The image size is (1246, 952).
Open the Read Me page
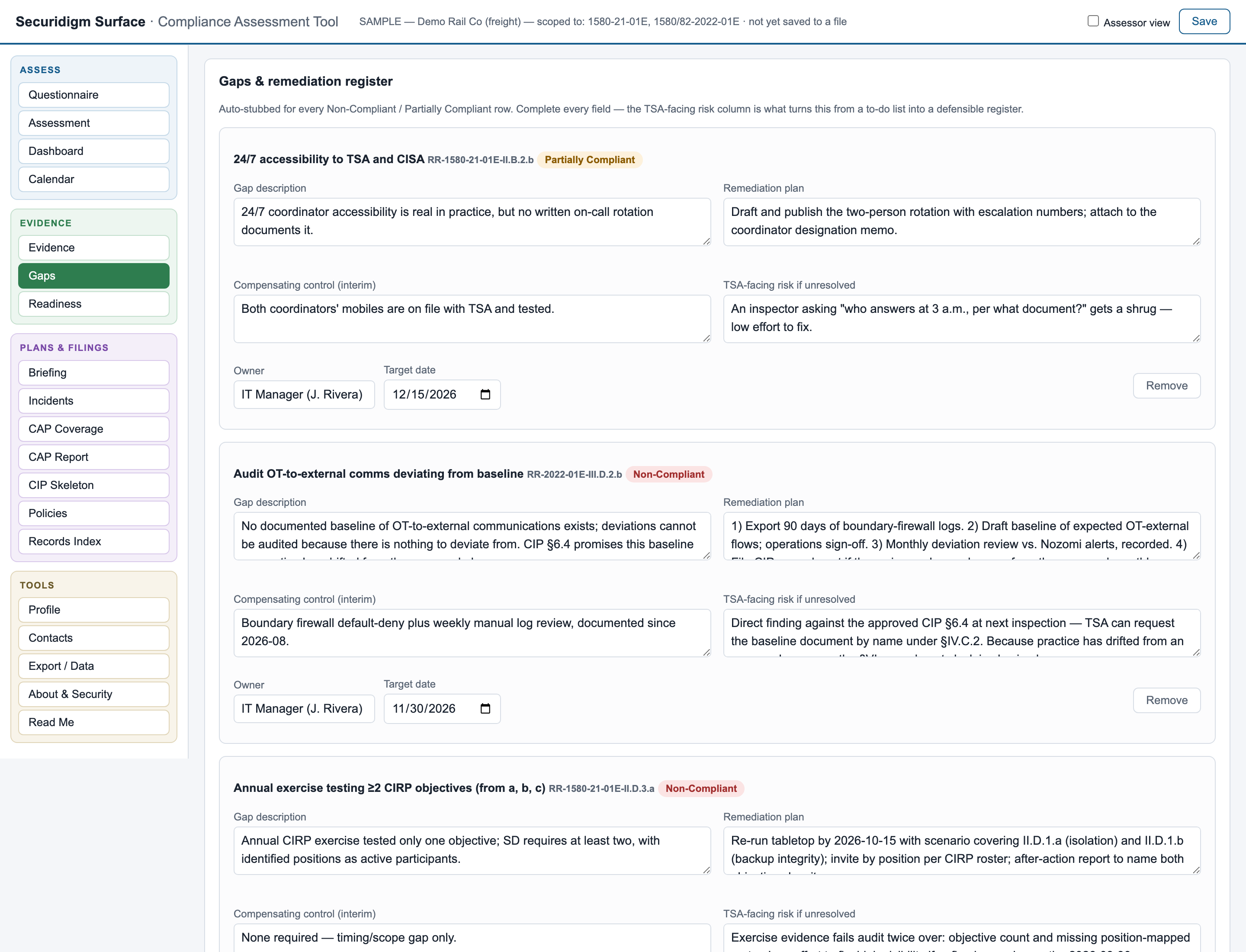(x=94, y=723)
